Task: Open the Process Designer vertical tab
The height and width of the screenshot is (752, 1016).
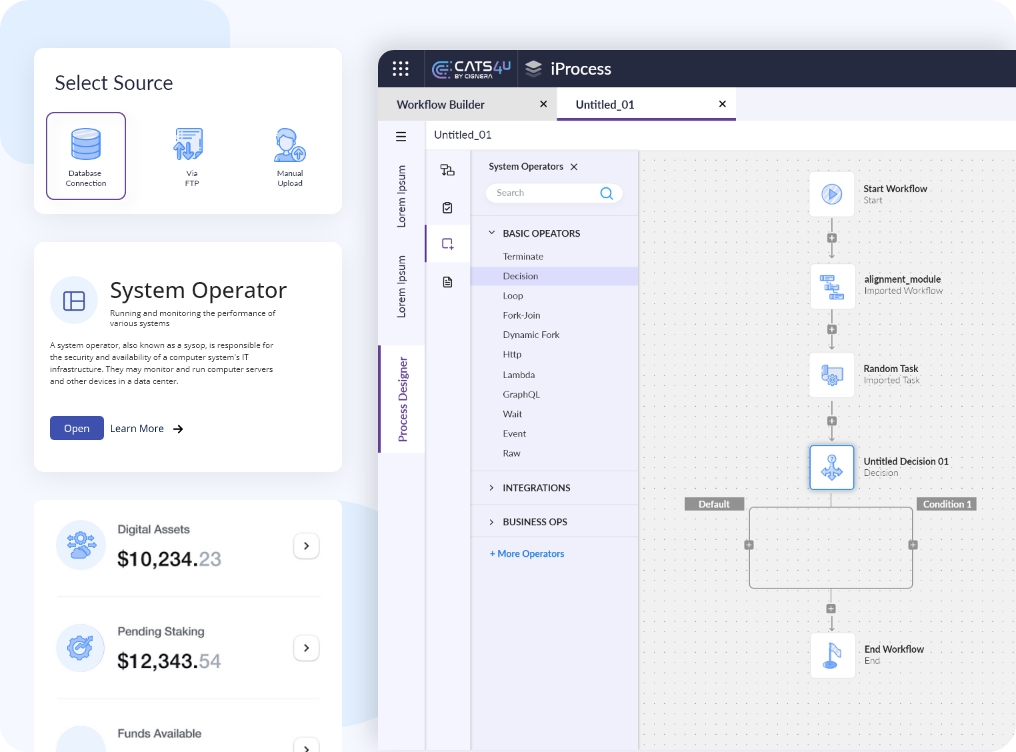Action: coord(402,399)
